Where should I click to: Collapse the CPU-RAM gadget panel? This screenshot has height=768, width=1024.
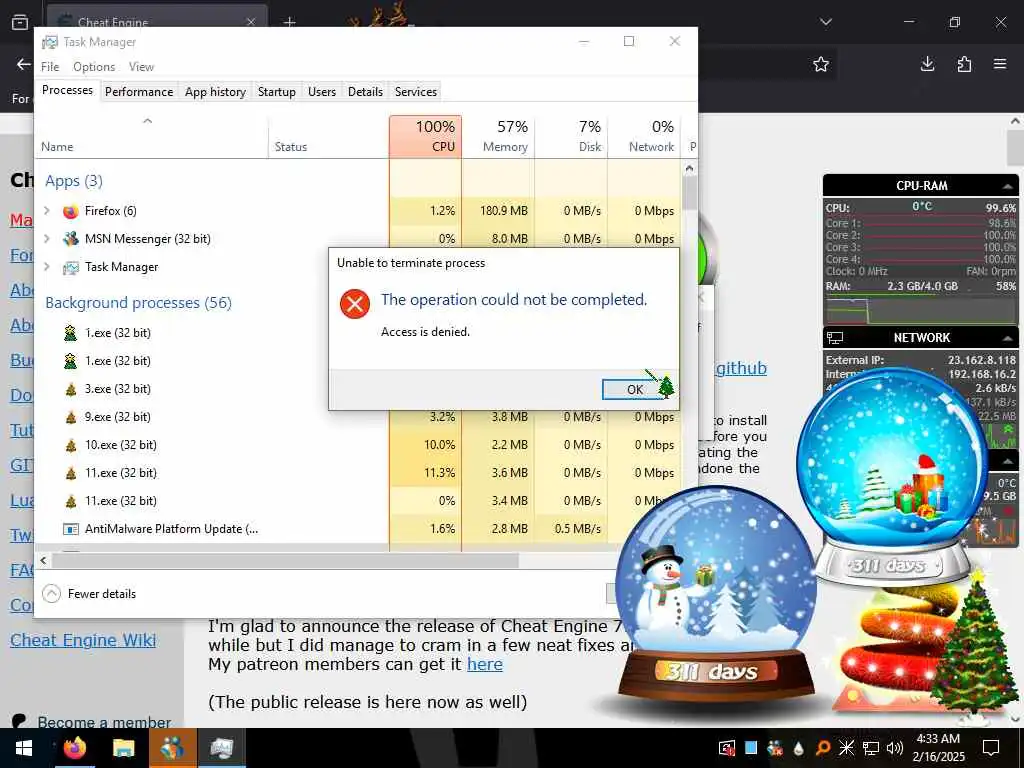1008,186
